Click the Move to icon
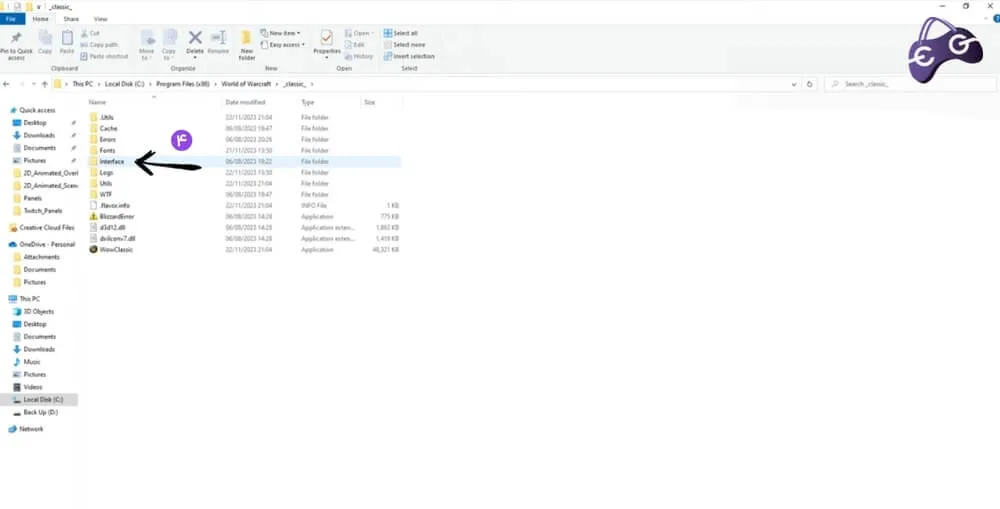Screen dimensions: 1000x509 147,38
